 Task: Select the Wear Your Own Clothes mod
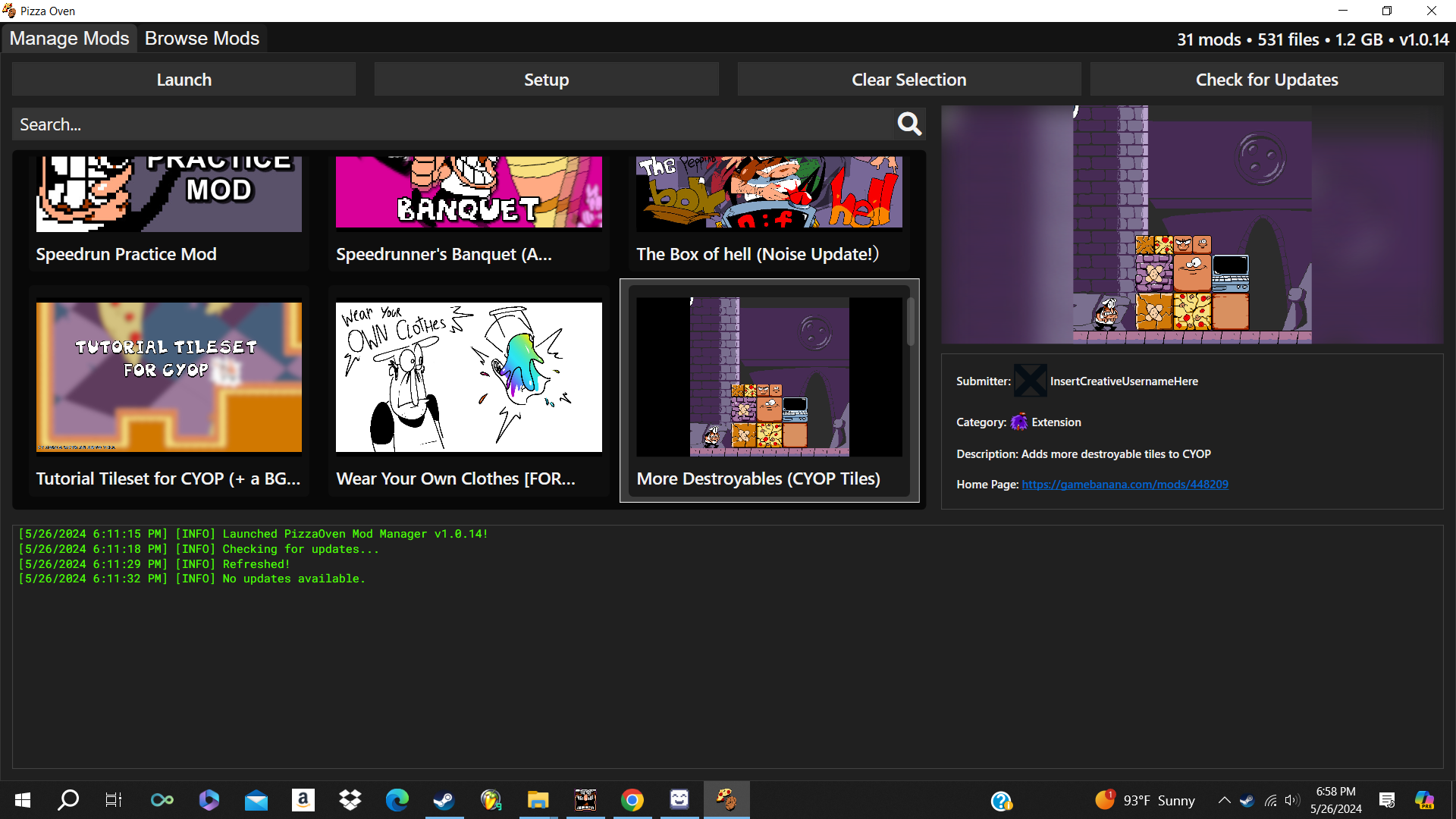pyautogui.click(x=469, y=392)
